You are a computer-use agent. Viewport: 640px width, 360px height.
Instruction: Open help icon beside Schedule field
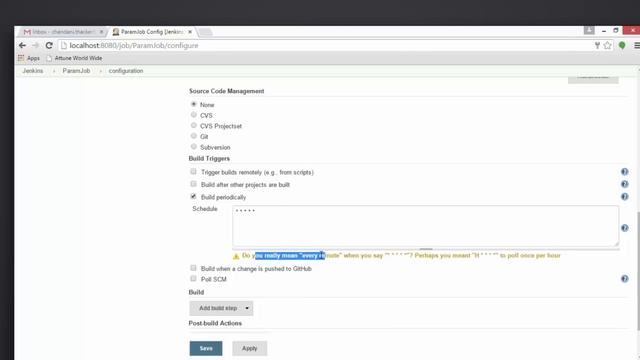pyautogui.click(x=624, y=228)
